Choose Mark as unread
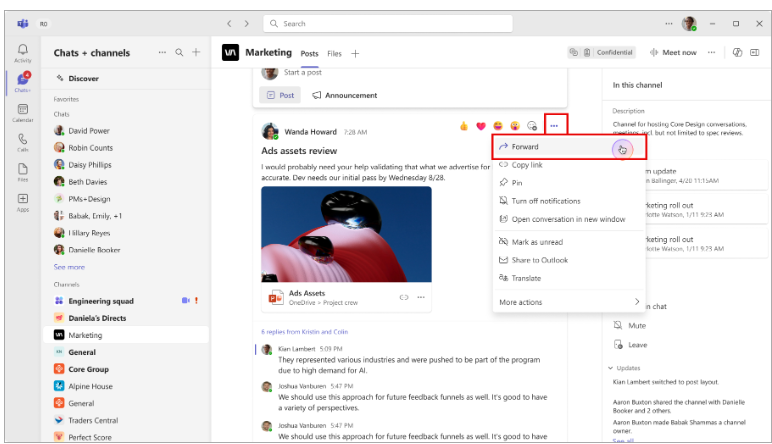 pos(569,242)
